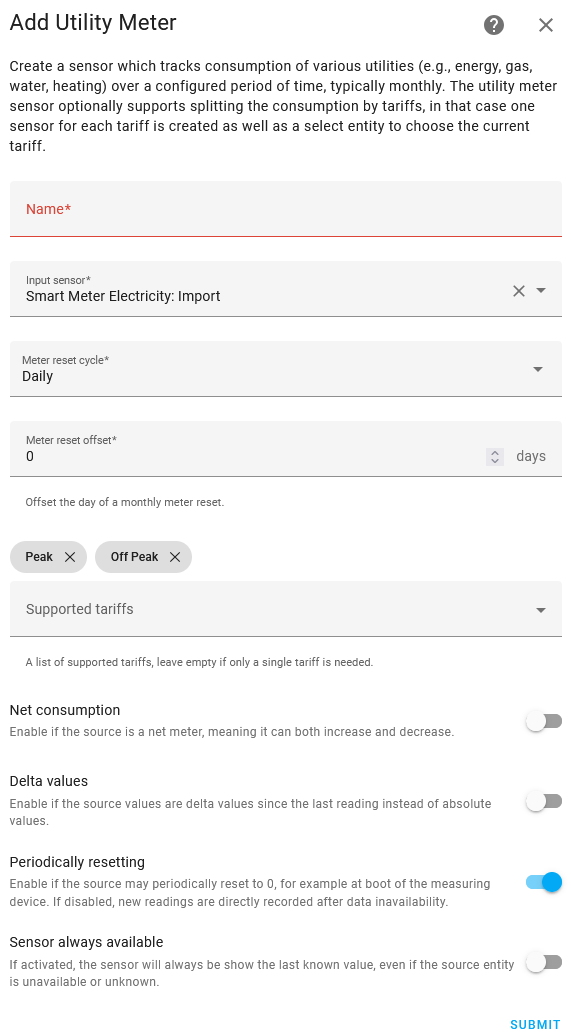Click the Name input field

point(286,209)
